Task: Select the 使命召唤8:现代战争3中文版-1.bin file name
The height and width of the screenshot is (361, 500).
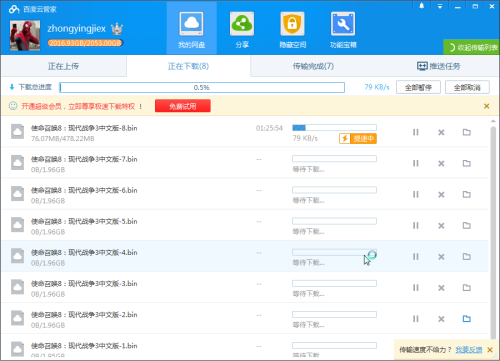Action: [x=84, y=346]
